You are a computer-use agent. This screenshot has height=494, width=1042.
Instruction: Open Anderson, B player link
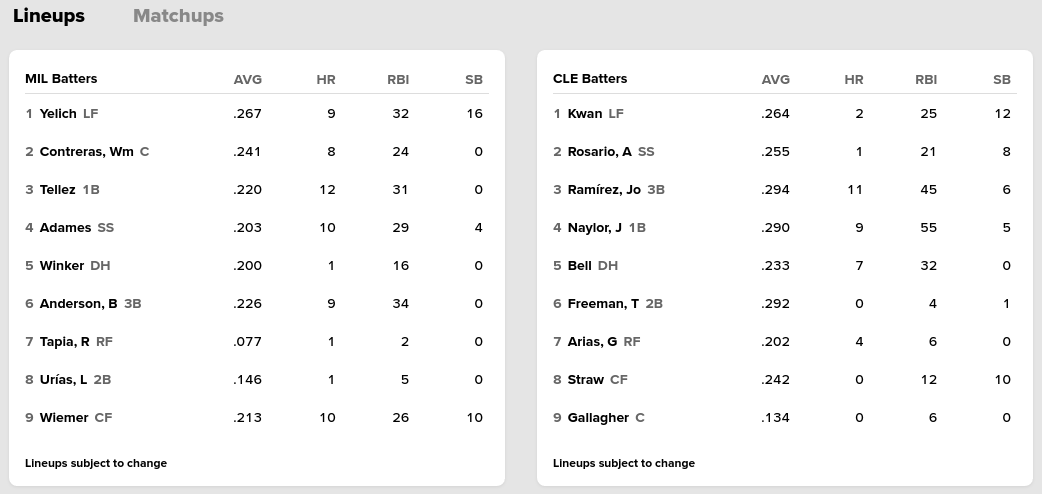(78, 304)
